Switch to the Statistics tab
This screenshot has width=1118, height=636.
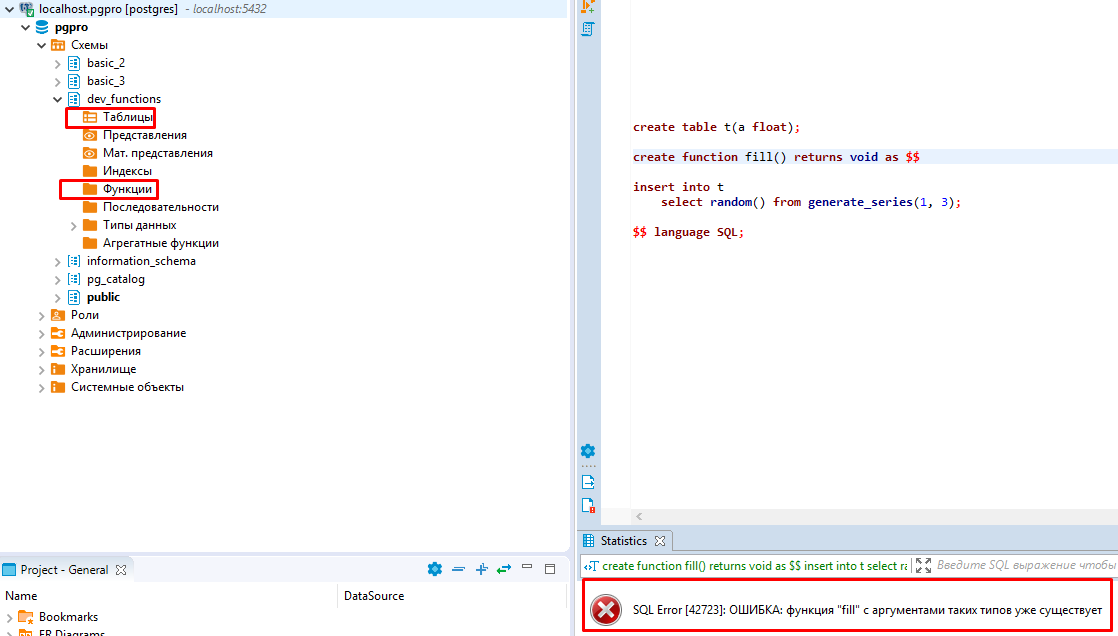click(623, 540)
